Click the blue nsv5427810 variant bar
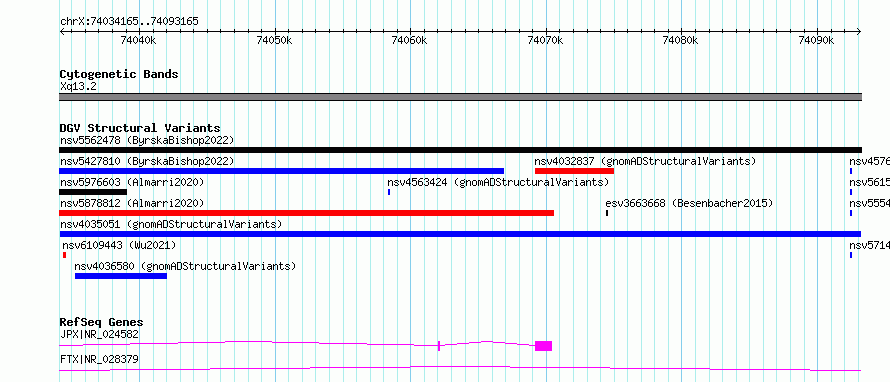 (282, 171)
